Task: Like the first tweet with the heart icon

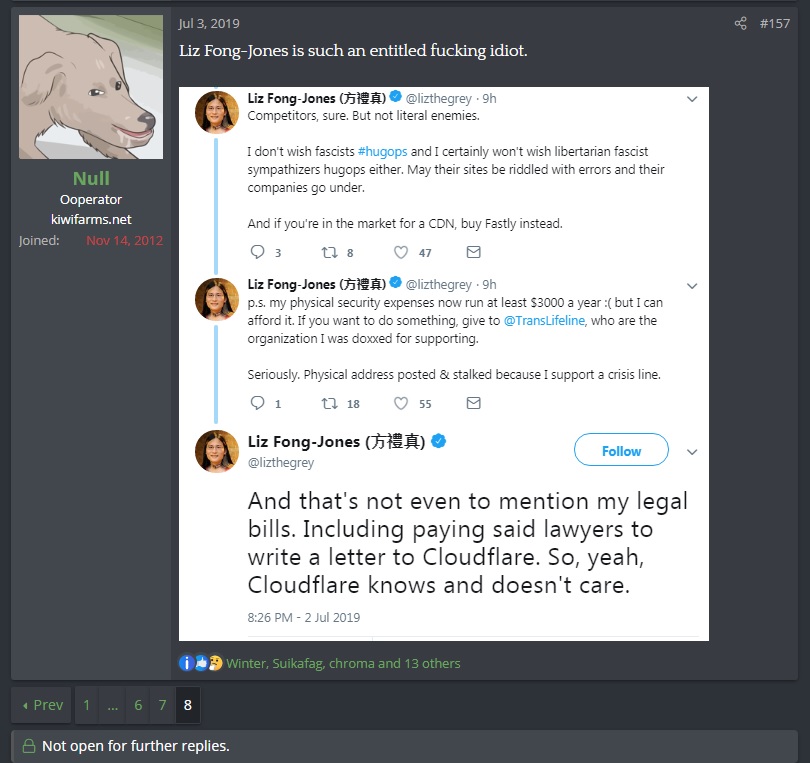Action: [401, 253]
